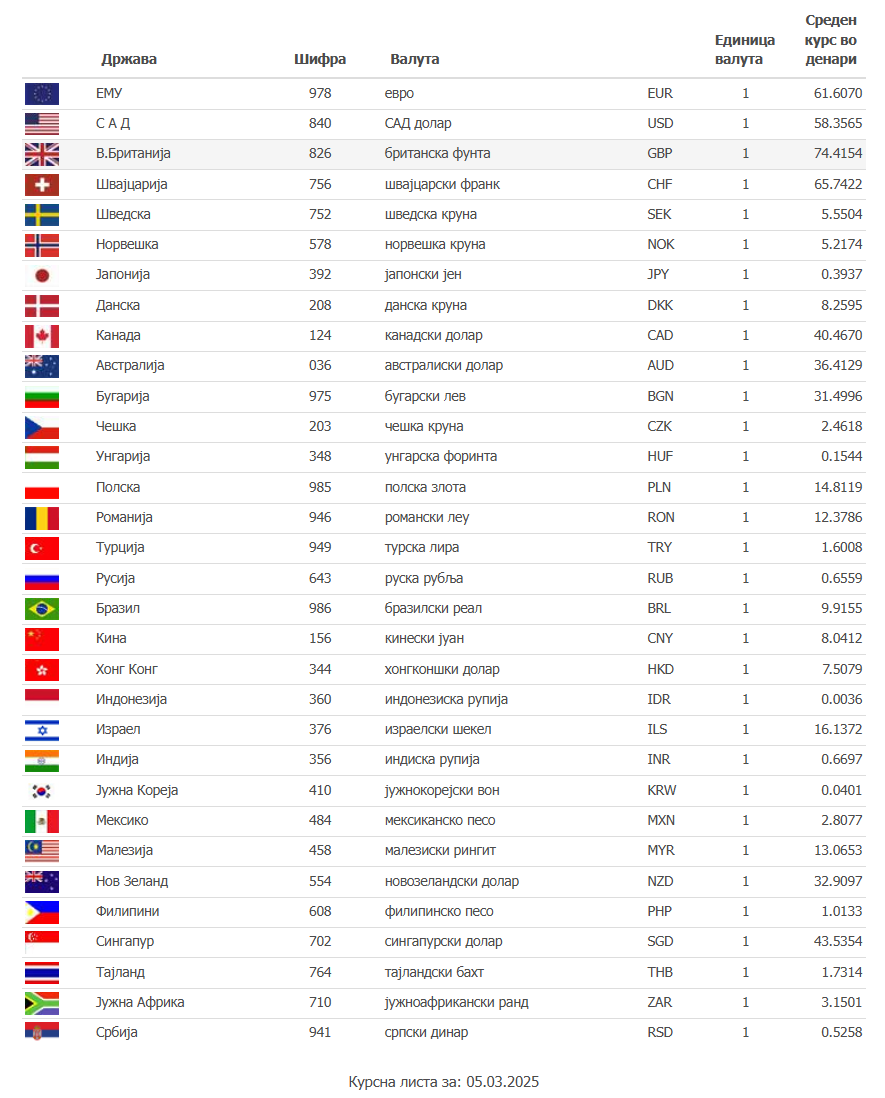885x1098 pixels.
Task: Click the Шифра column header
Action: (x=320, y=59)
